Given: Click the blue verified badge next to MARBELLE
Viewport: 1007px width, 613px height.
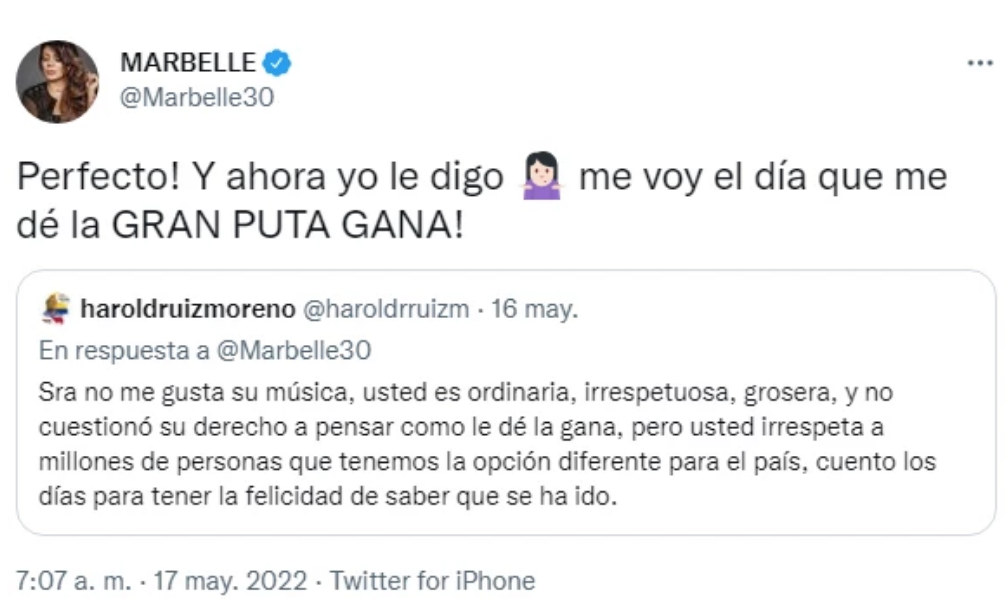Looking at the screenshot, I should (277, 63).
